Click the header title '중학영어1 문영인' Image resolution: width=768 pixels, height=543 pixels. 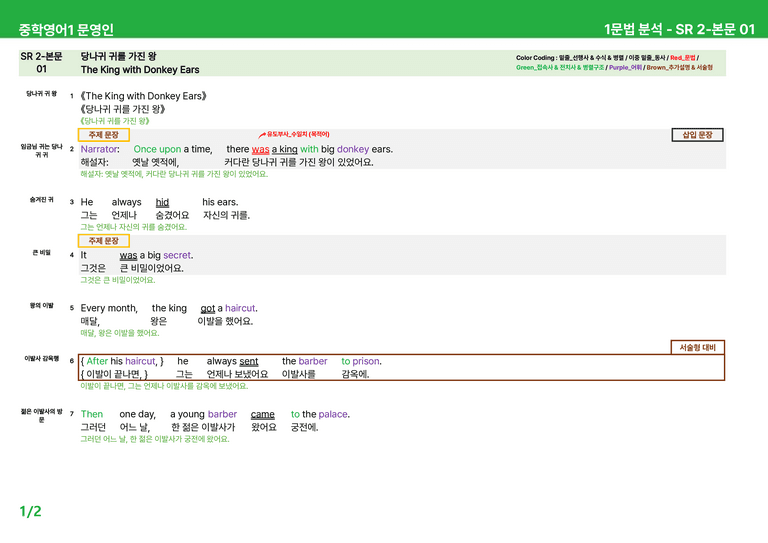pos(66,29)
